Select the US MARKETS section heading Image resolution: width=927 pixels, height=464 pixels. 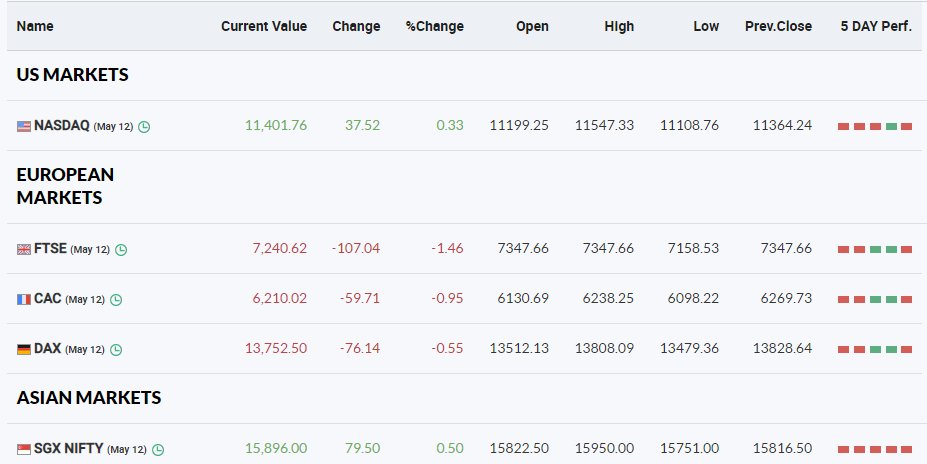tap(72, 74)
